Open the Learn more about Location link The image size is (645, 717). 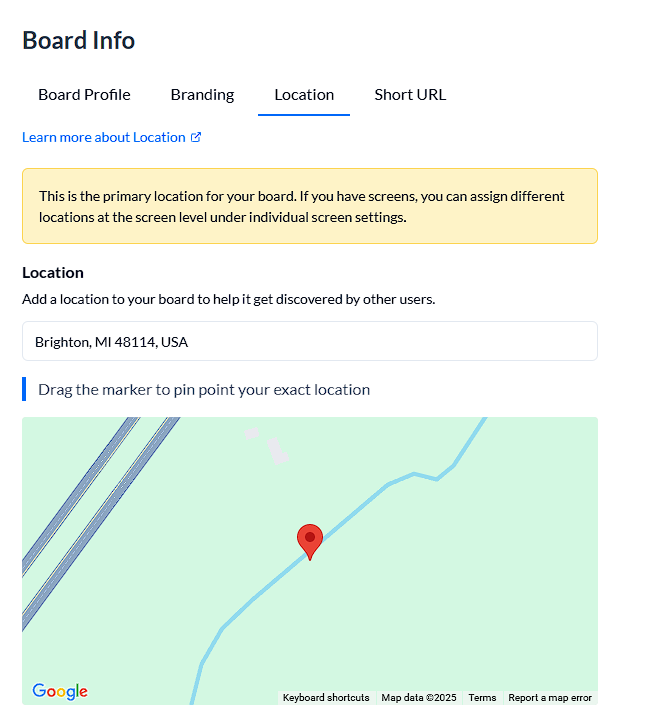pyautogui.click(x=104, y=137)
